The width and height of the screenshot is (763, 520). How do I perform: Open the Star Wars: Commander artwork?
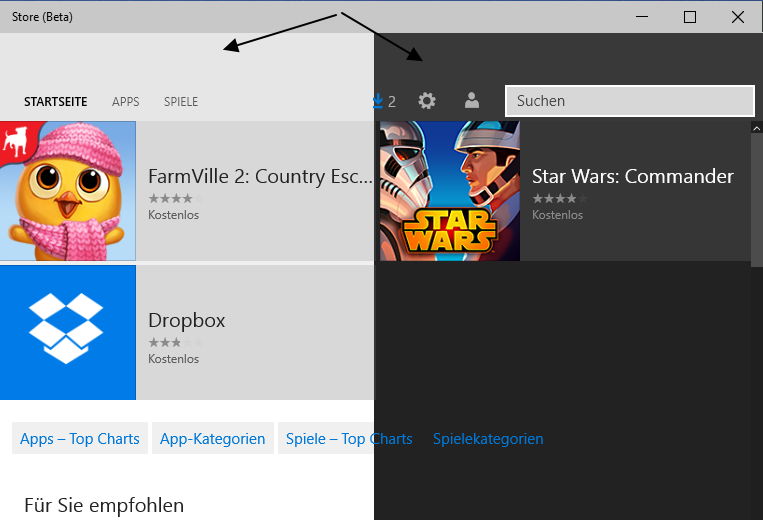tap(450, 191)
